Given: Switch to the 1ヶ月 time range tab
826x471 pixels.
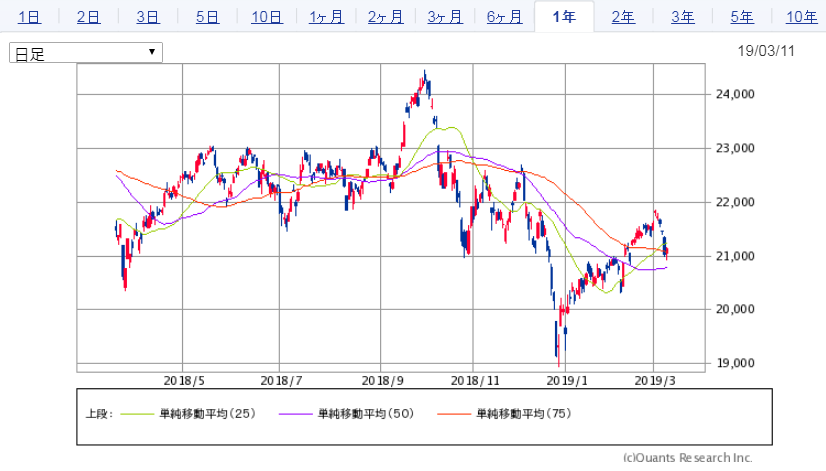Looking at the screenshot, I should point(326,17).
